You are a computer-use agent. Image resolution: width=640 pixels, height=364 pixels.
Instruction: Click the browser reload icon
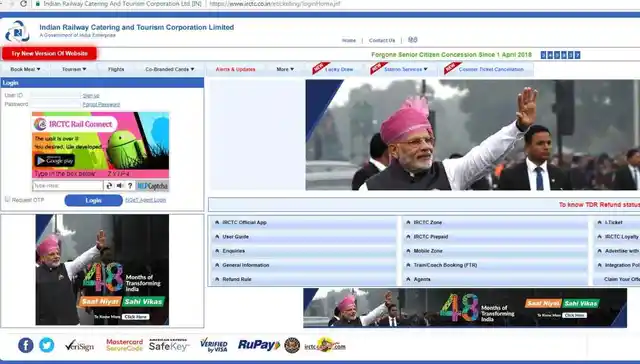click(24, 4)
